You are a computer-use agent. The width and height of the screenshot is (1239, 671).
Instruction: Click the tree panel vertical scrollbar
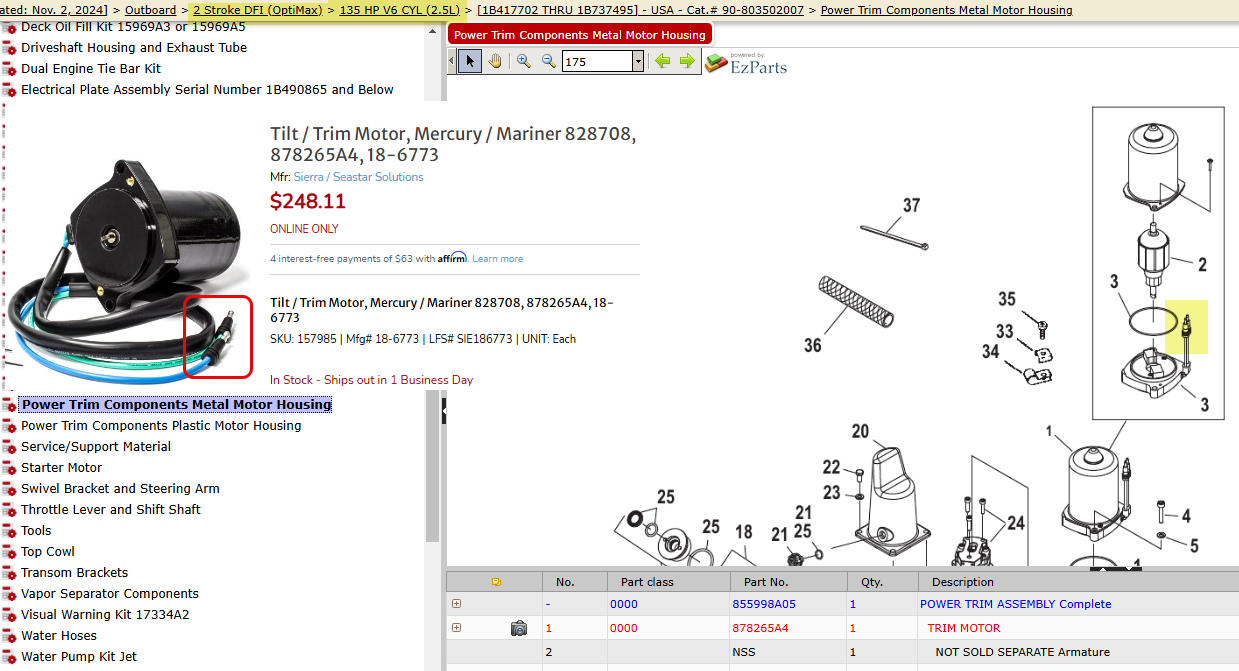coord(432,465)
